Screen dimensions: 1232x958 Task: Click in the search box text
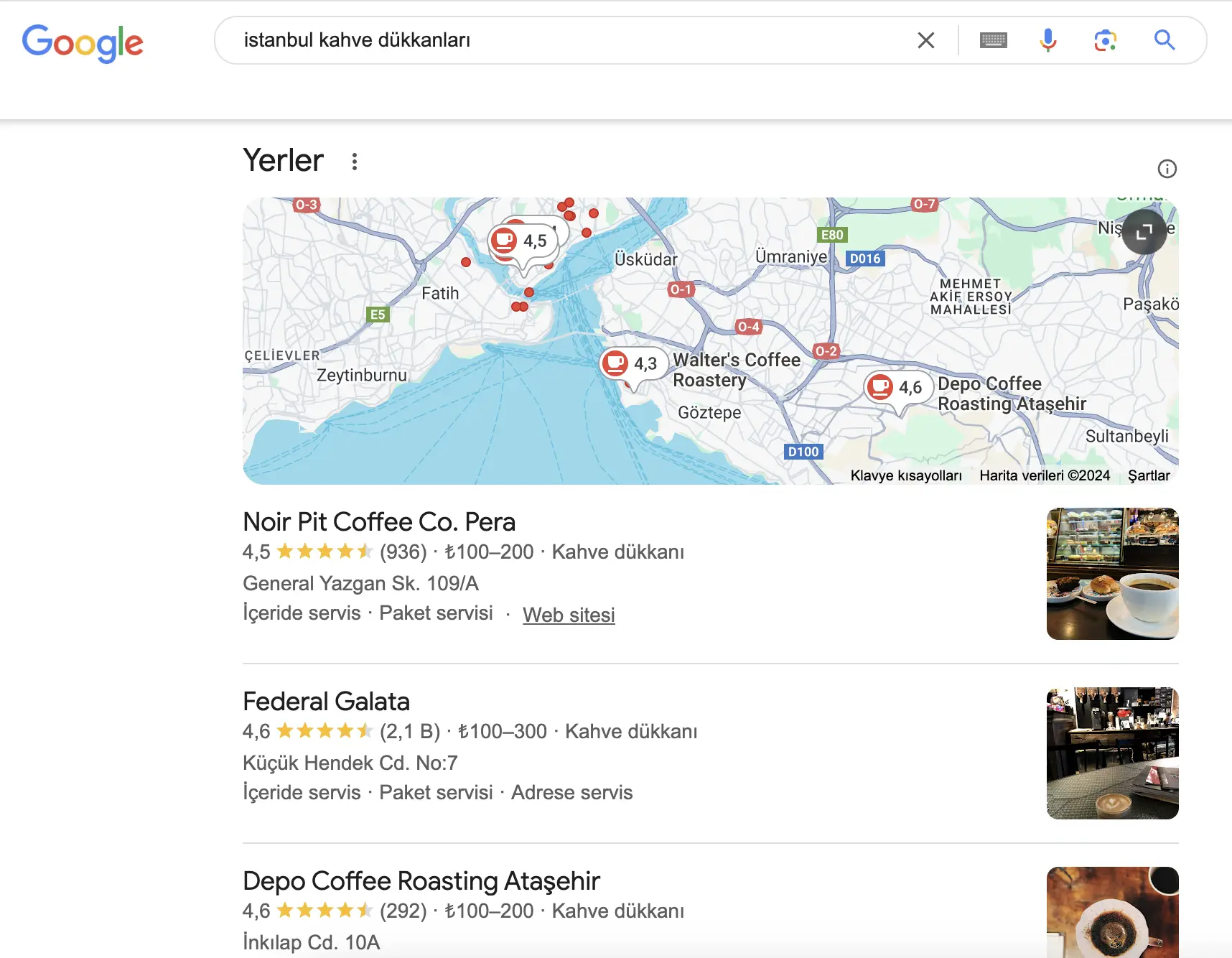(357, 40)
